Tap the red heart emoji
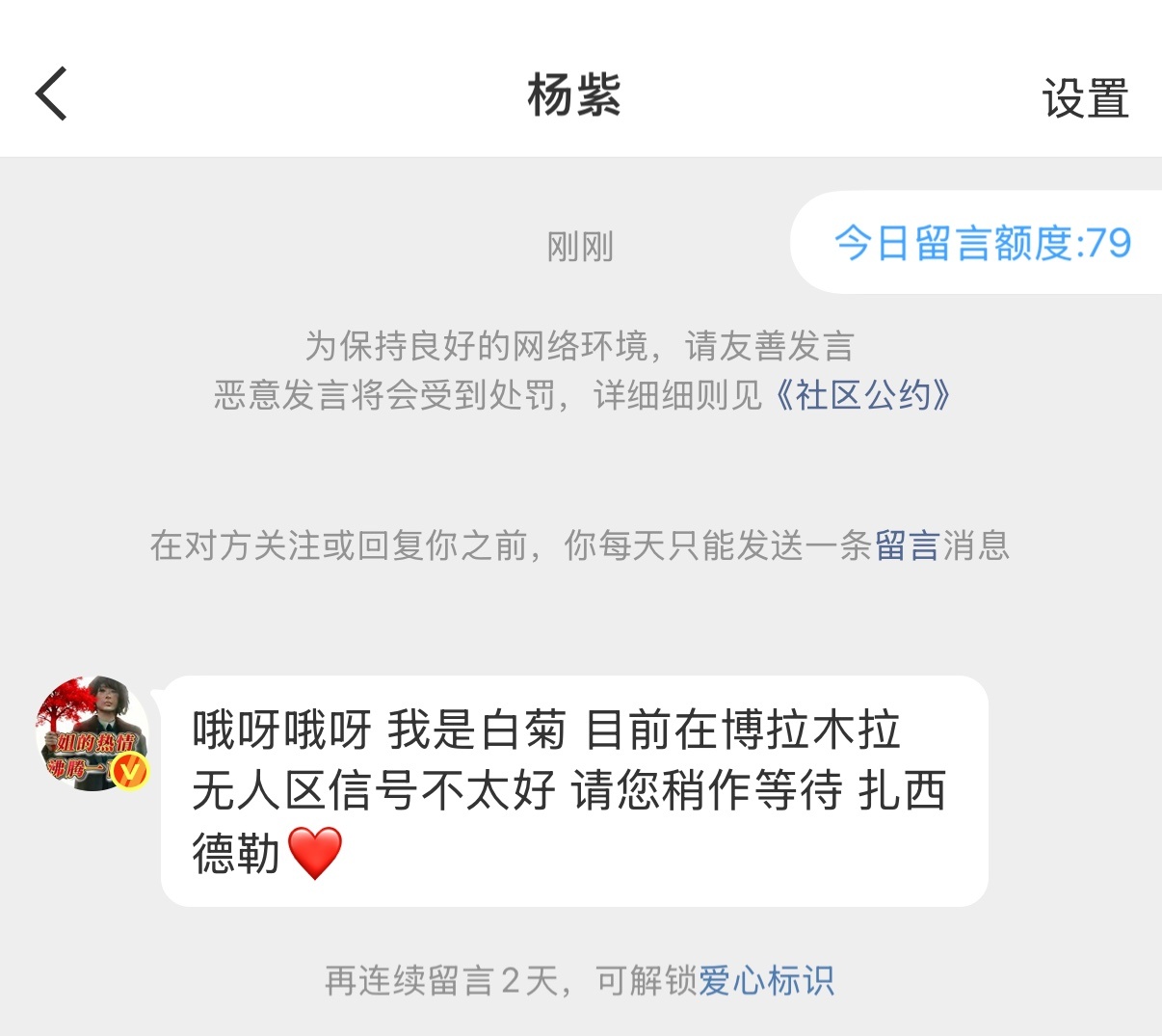Screen dimensions: 1162x1036 click(315, 853)
